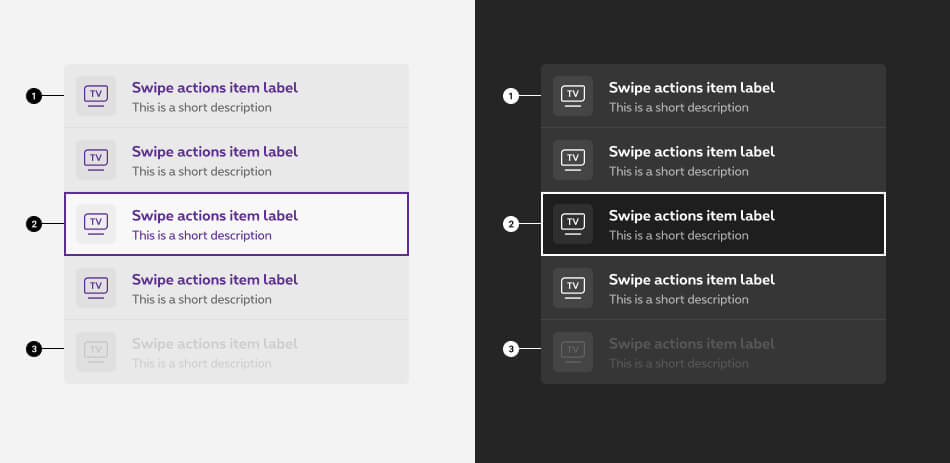Click the white number 3 annotation marker
Screen dimensions: 950x463
tap(511, 349)
